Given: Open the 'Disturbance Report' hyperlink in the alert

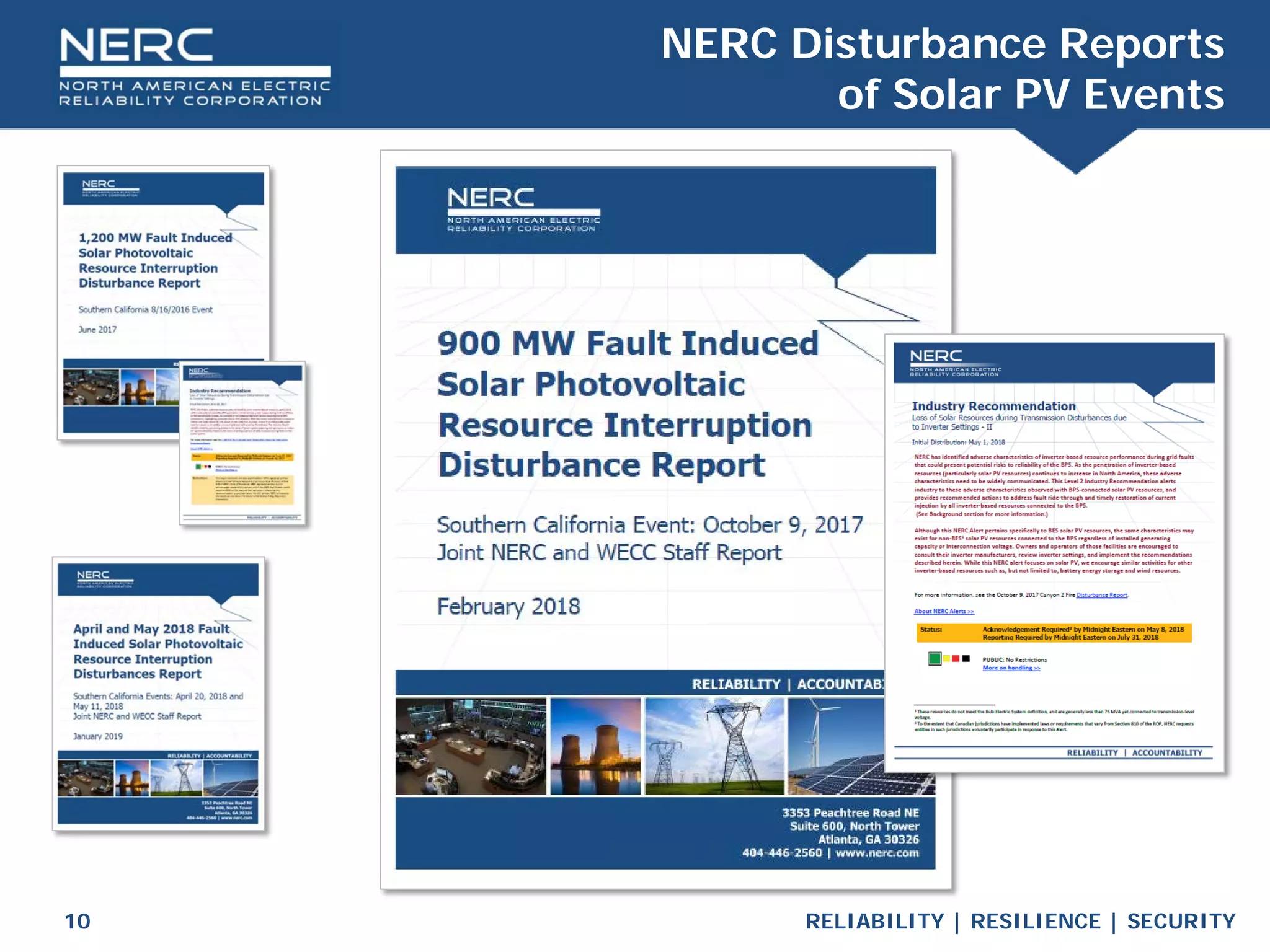Looking at the screenshot, I should (x=1102, y=595).
